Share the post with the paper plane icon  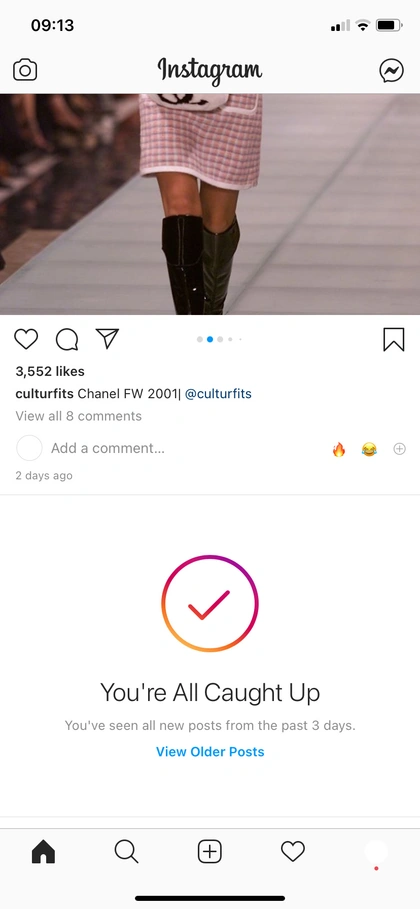point(107,339)
